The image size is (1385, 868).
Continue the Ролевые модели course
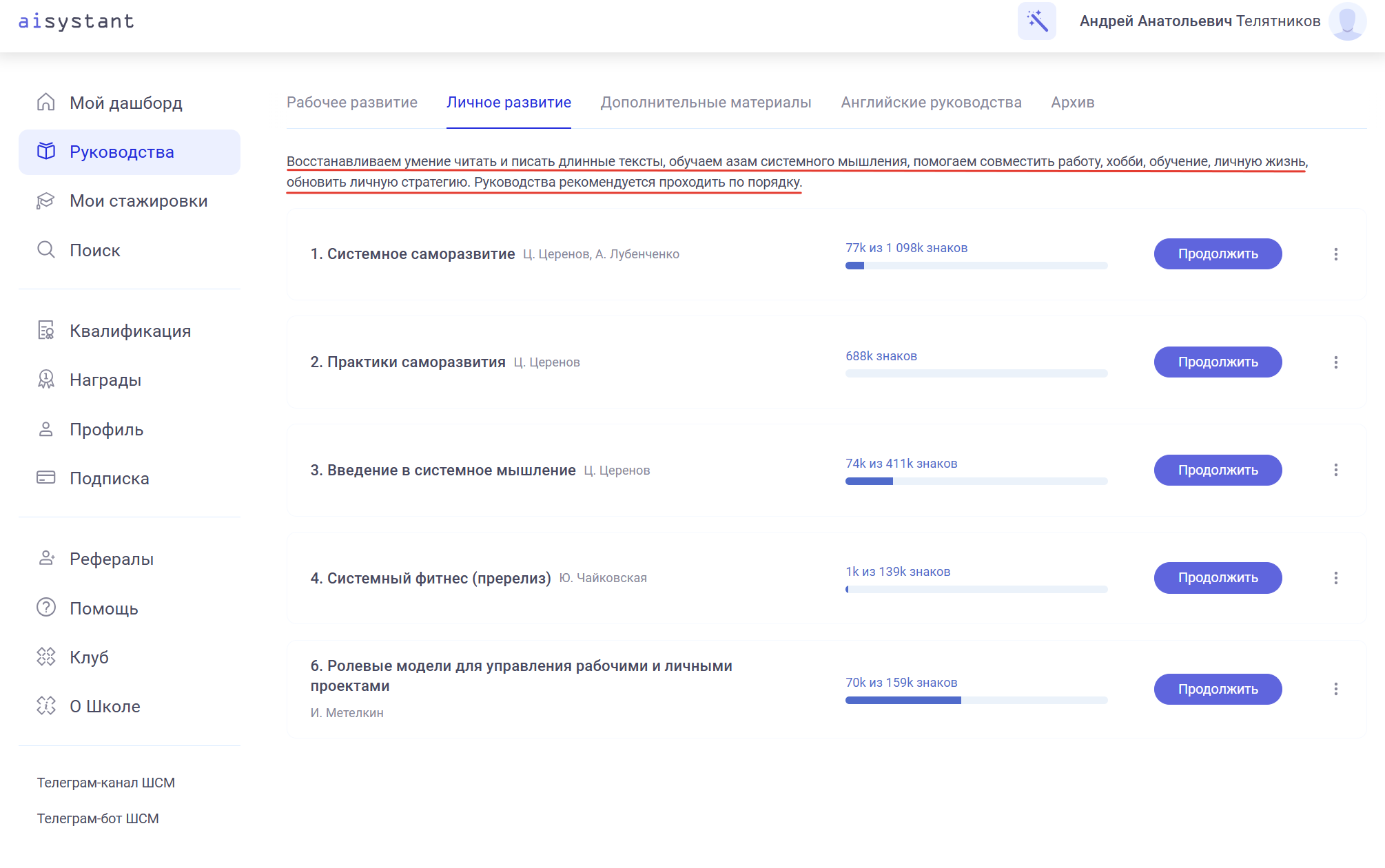coord(1218,690)
